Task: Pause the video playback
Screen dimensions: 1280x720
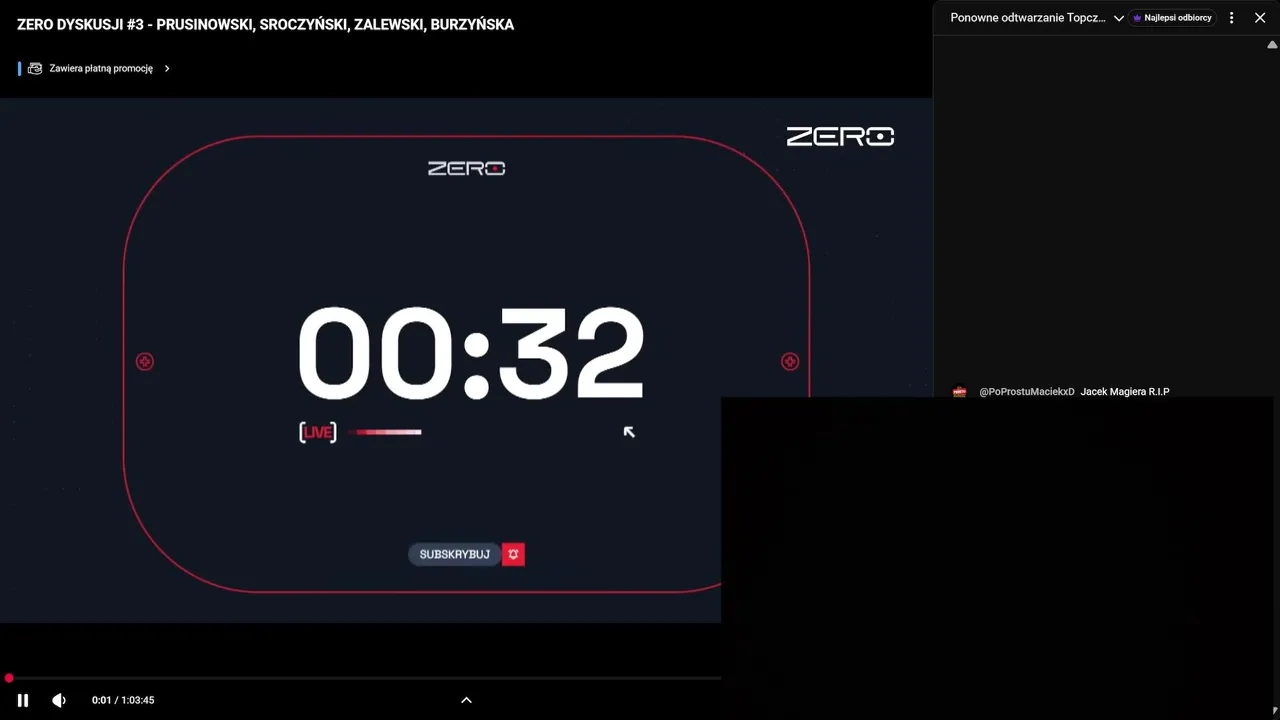Action: pos(23,700)
